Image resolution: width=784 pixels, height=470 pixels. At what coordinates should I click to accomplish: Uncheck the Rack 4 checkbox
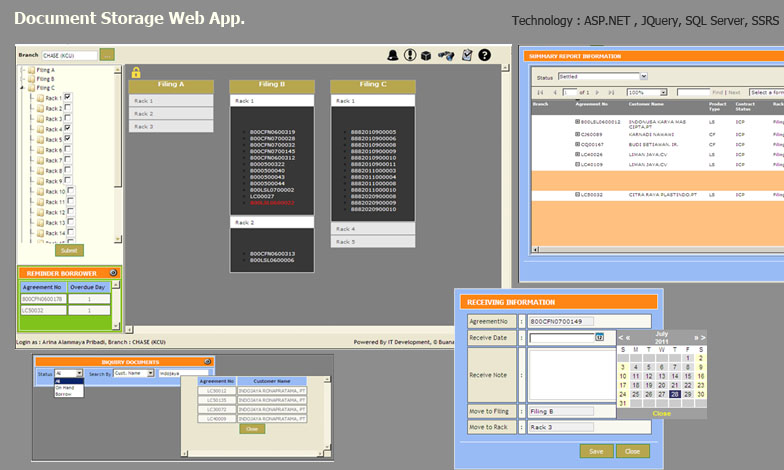coord(68,128)
